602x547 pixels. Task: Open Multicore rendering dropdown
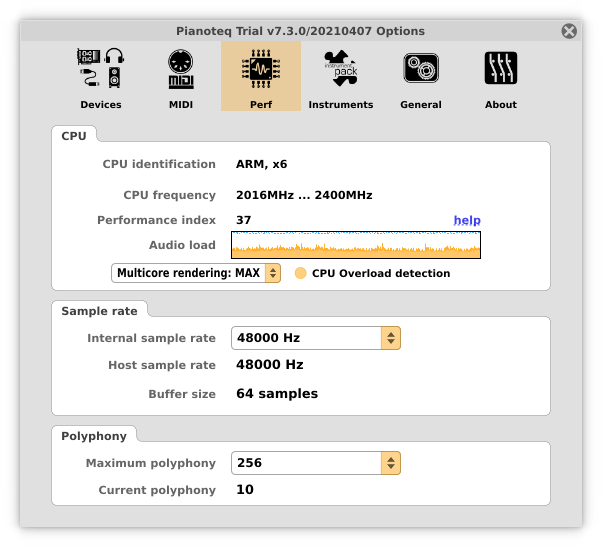point(196,273)
